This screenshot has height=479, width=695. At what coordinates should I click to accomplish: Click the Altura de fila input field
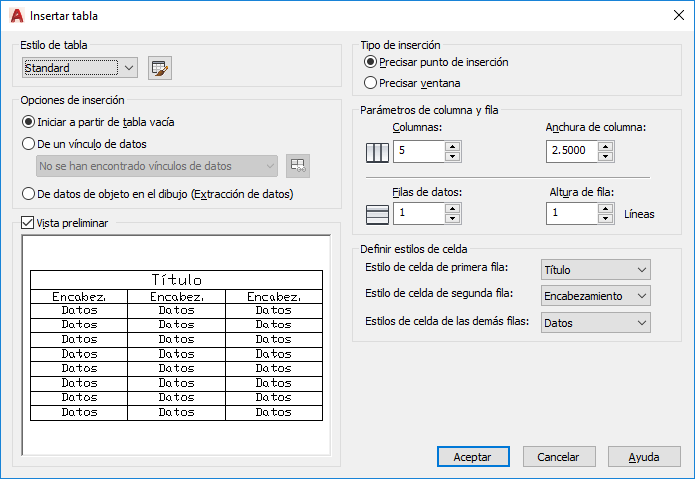(x=572, y=214)
